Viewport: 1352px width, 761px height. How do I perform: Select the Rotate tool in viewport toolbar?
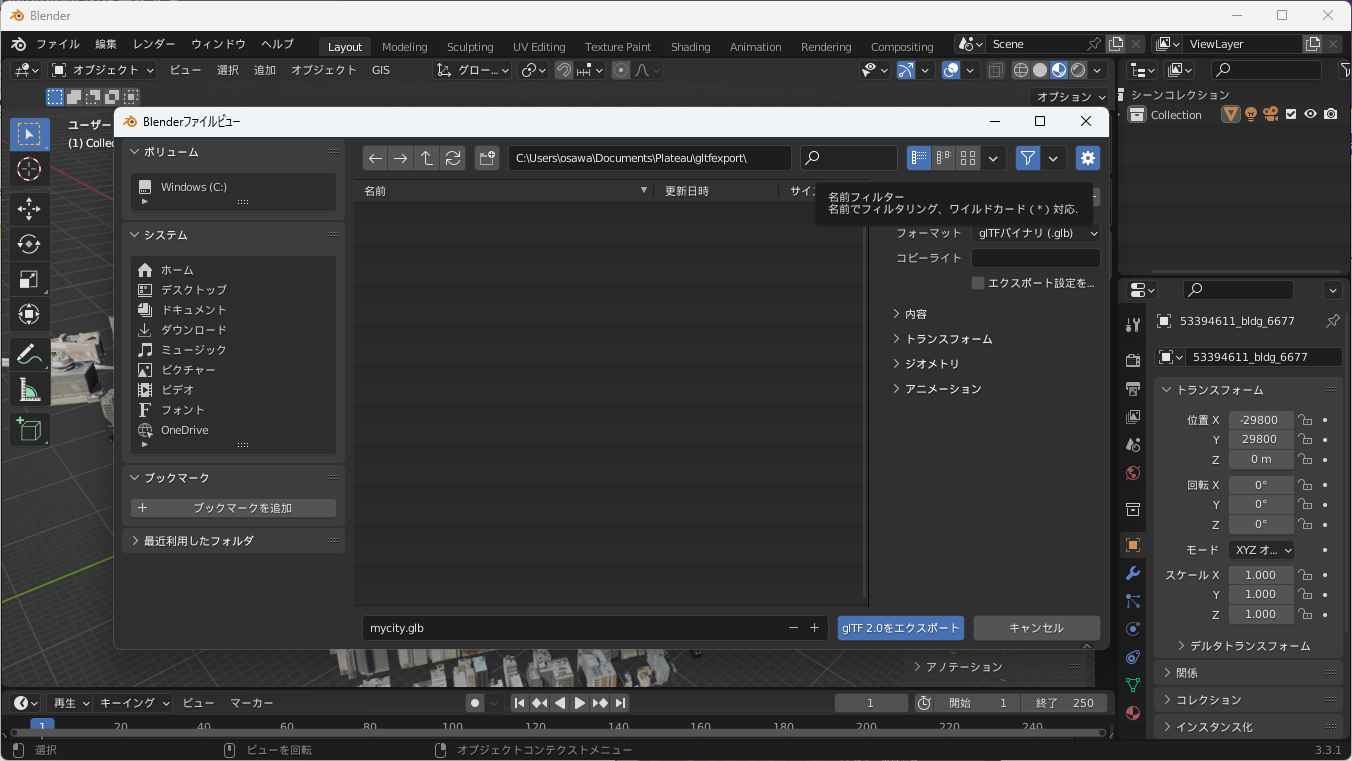pyautogui.click(x=29, y=244)
